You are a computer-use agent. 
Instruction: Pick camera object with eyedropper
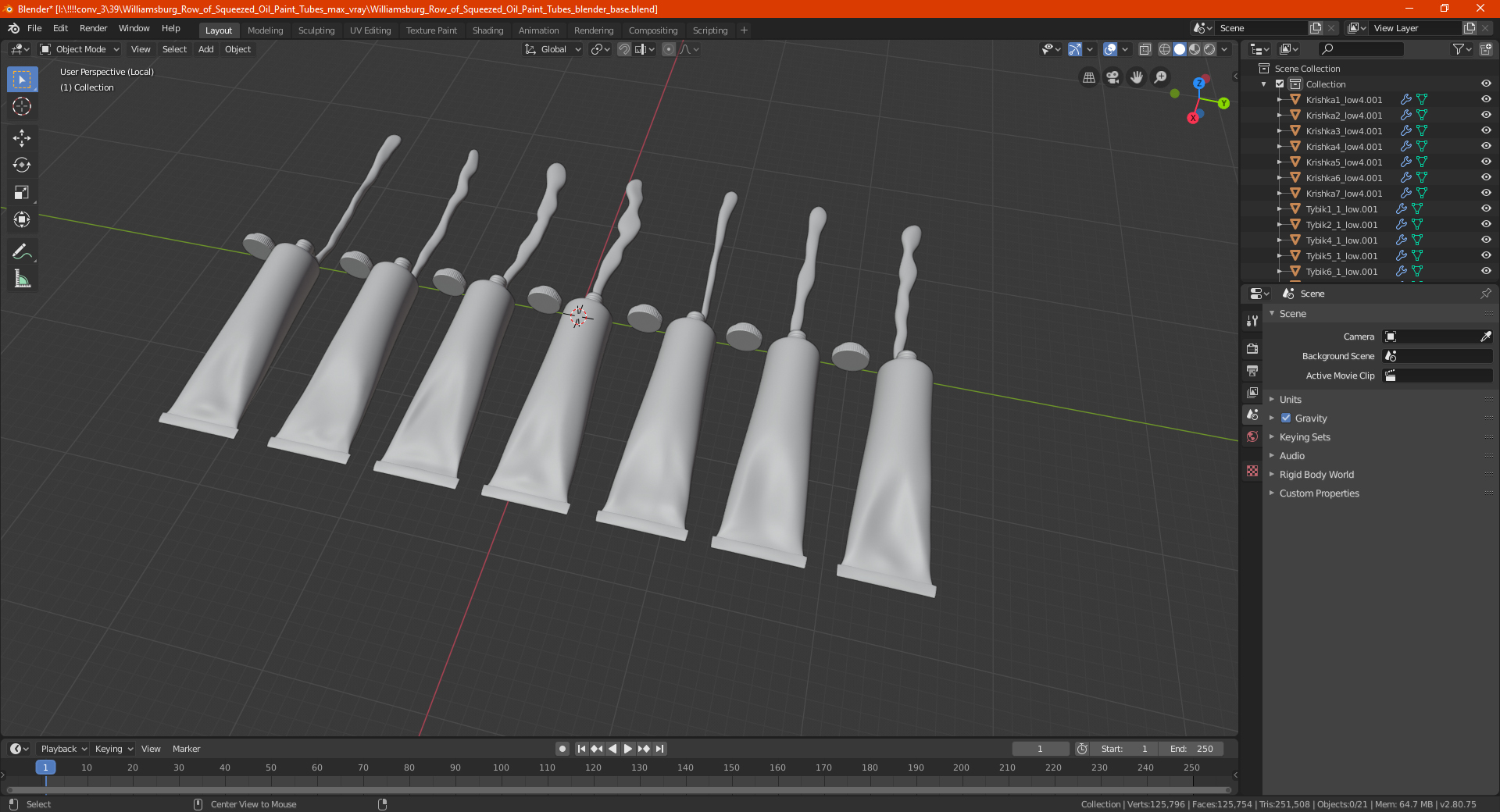1485,337
